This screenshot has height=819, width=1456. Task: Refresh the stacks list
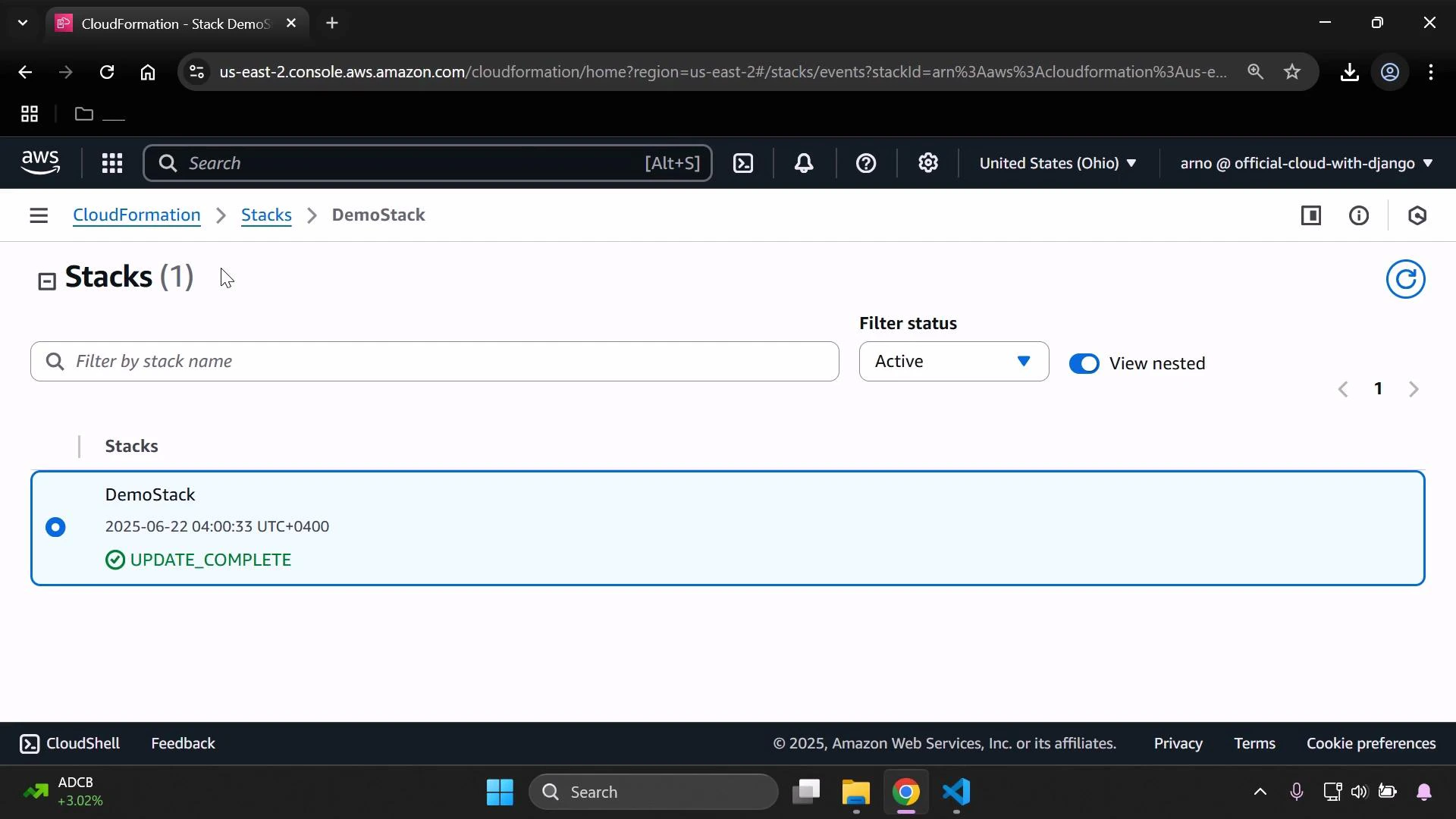1405,279
